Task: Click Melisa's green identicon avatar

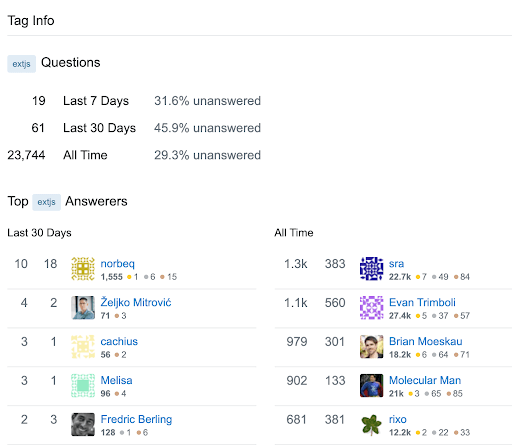Action: (83, 386)
